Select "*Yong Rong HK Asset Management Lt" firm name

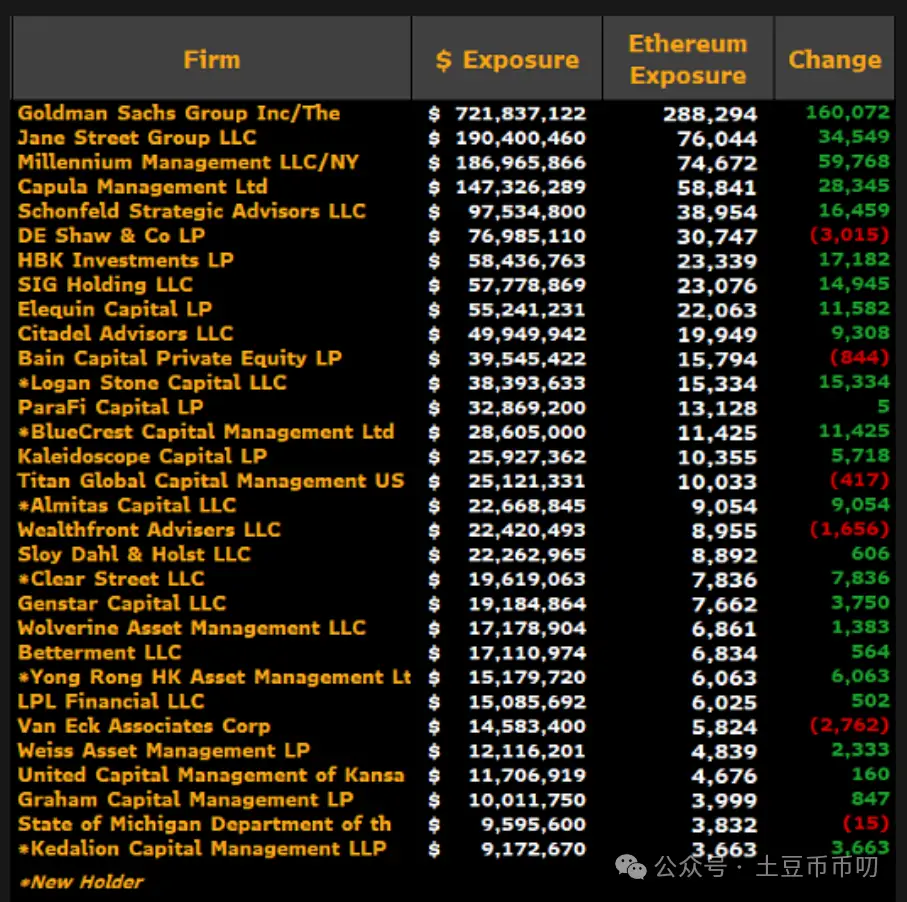(x=215, y=677)
